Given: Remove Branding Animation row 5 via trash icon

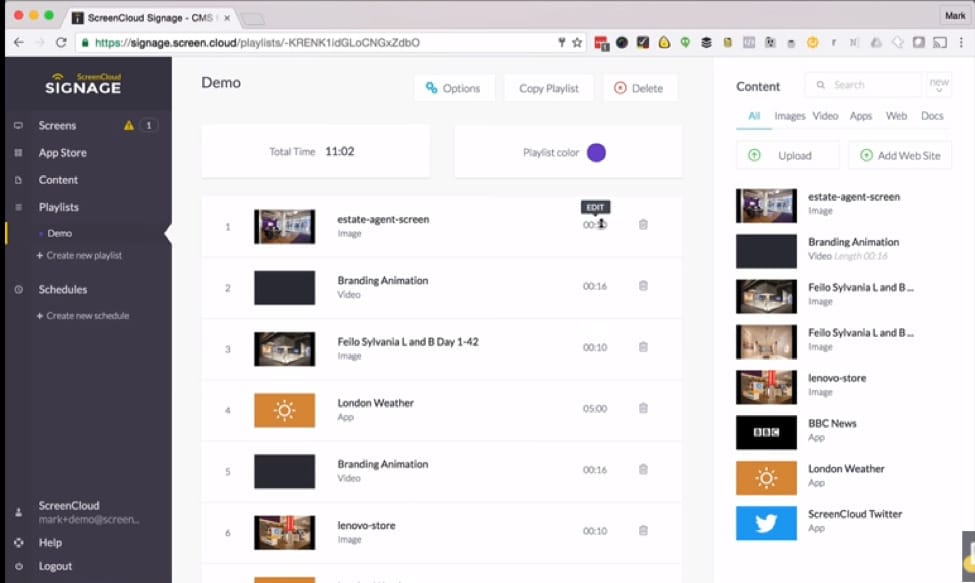Looking at the screenshot, I should [x=643, y=469].
